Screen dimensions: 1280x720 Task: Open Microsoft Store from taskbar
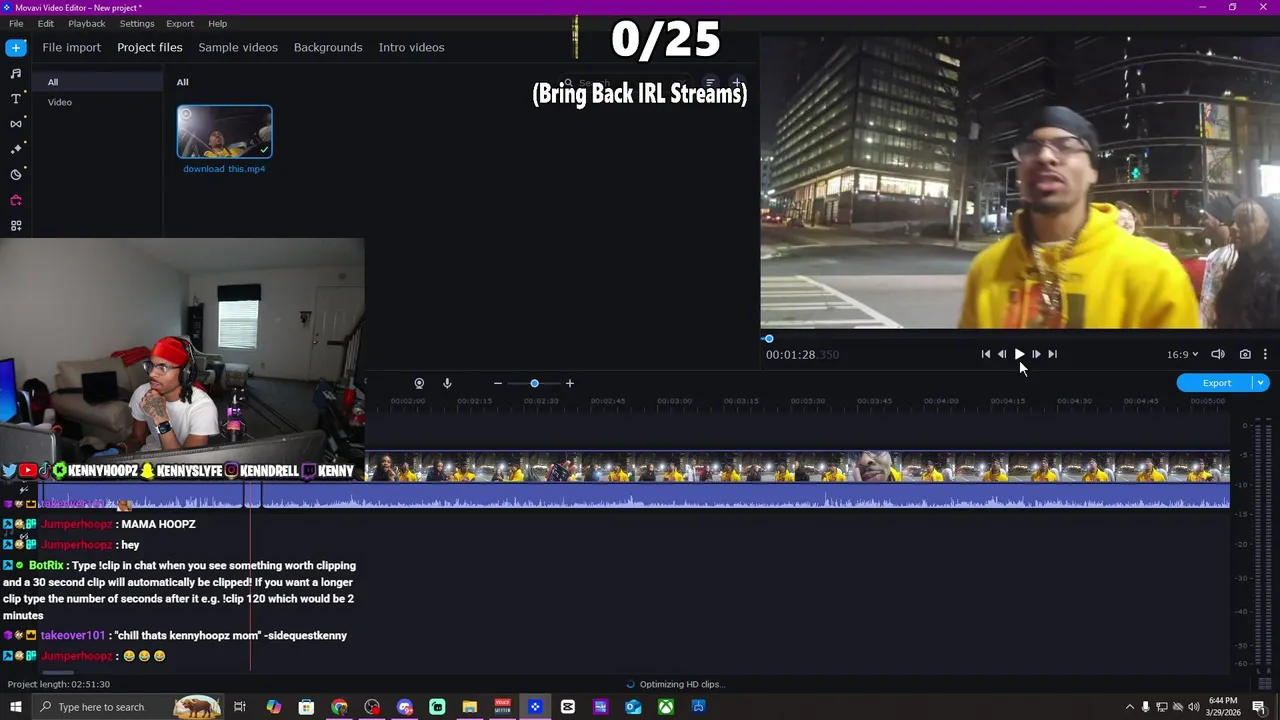click(306, 707)
